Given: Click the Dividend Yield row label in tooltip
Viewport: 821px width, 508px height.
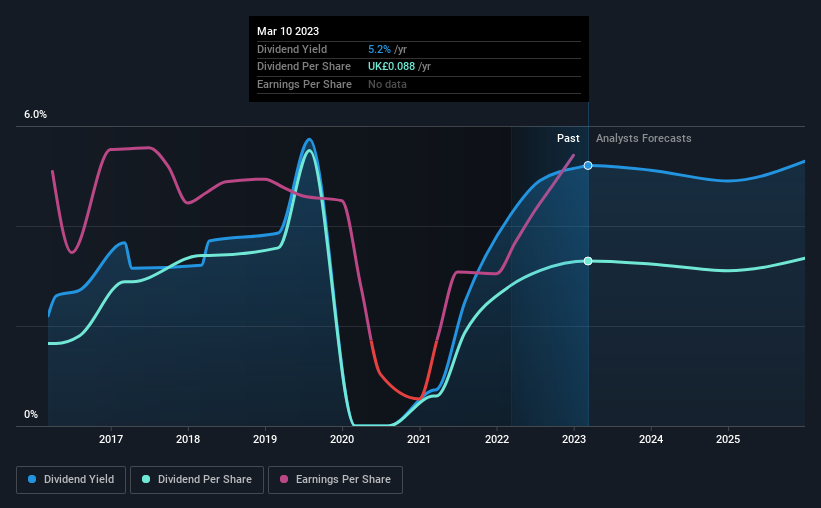Looking at the screenshot, I should tap(292, 49).
